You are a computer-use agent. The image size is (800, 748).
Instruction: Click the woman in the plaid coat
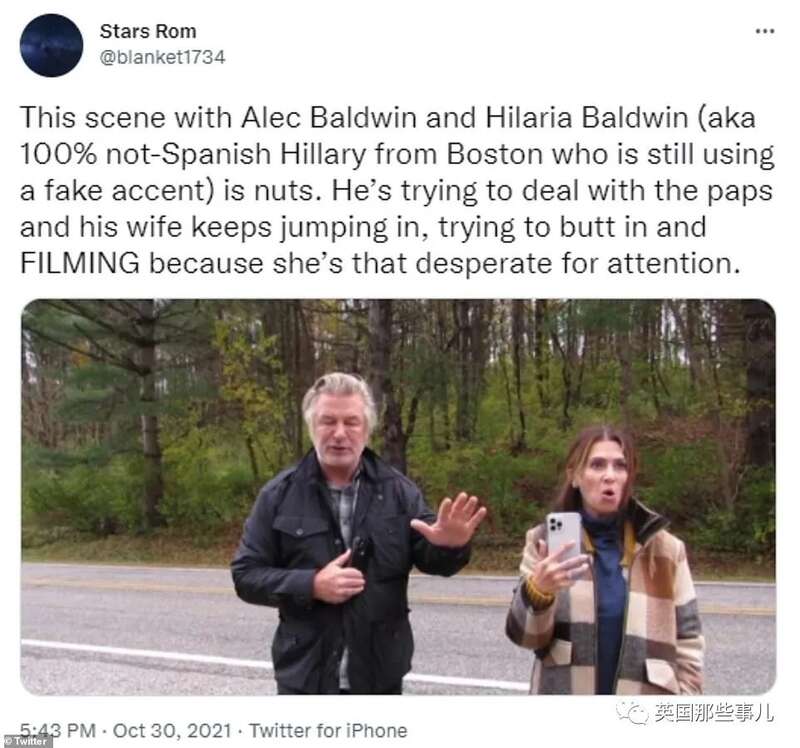click(x=605, y=560)
